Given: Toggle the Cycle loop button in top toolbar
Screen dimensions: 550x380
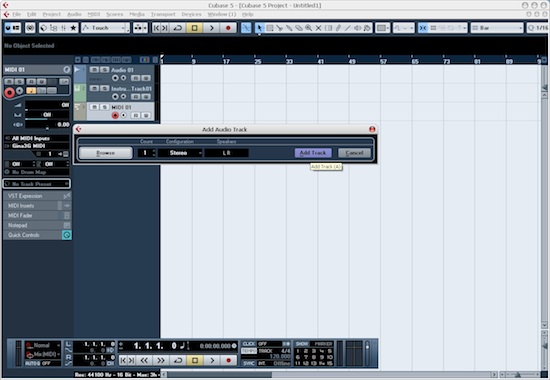Looking at the screenshot, I should (178, 28).
